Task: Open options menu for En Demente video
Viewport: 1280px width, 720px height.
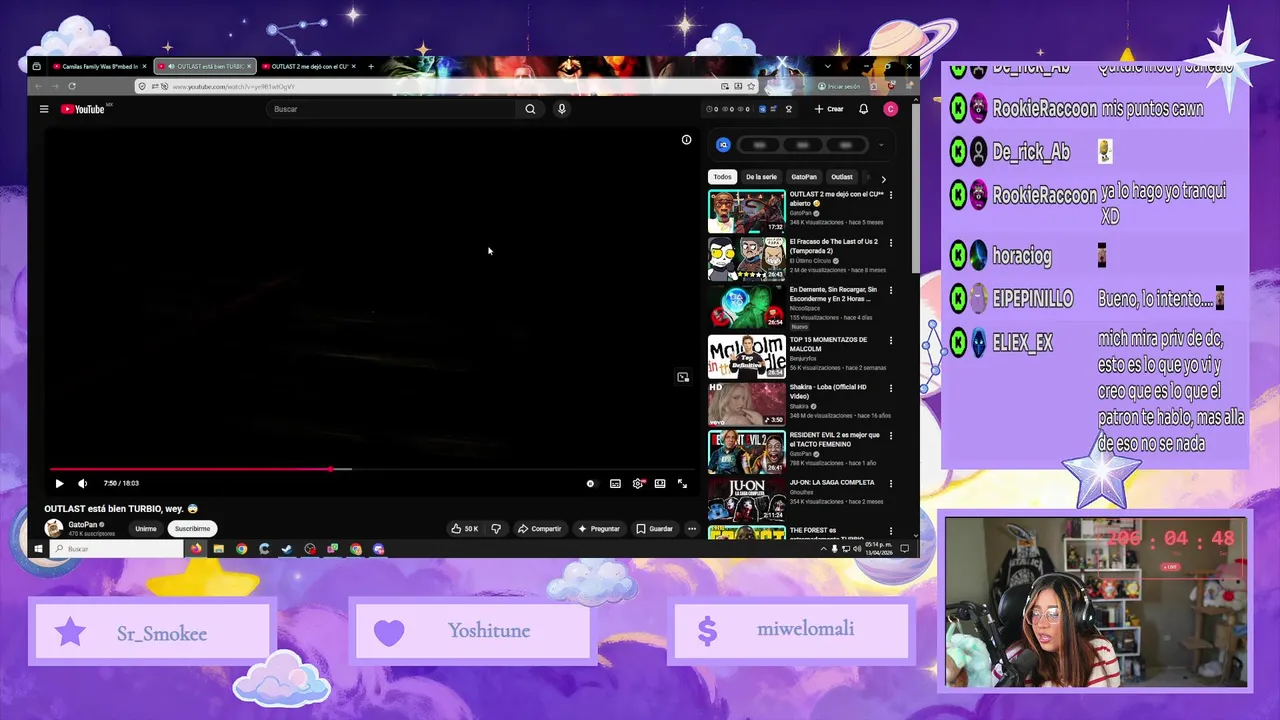Action: [x=891, y=291]
